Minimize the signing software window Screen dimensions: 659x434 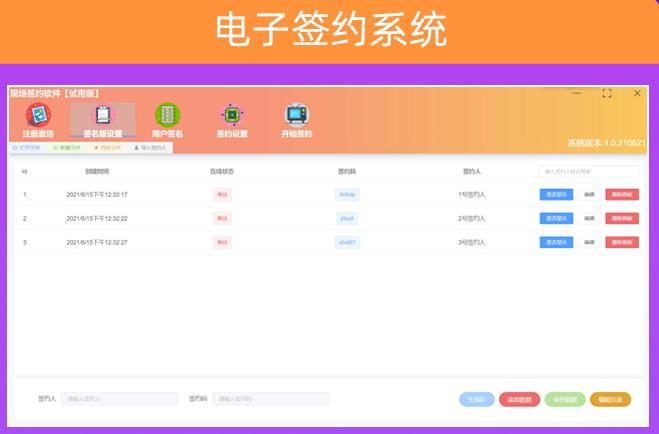577,93
